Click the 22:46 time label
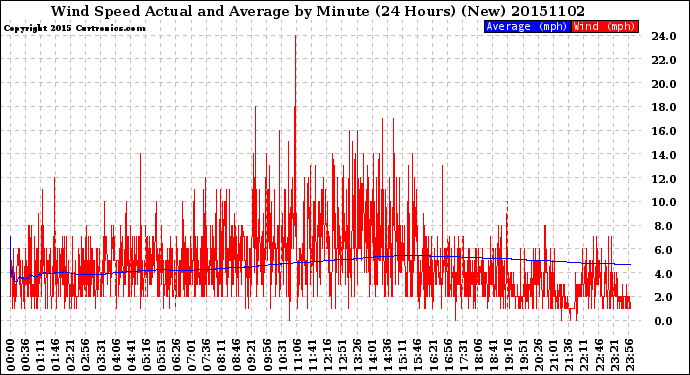This screenshot has width=690, height=375. (x=599, y=355)
